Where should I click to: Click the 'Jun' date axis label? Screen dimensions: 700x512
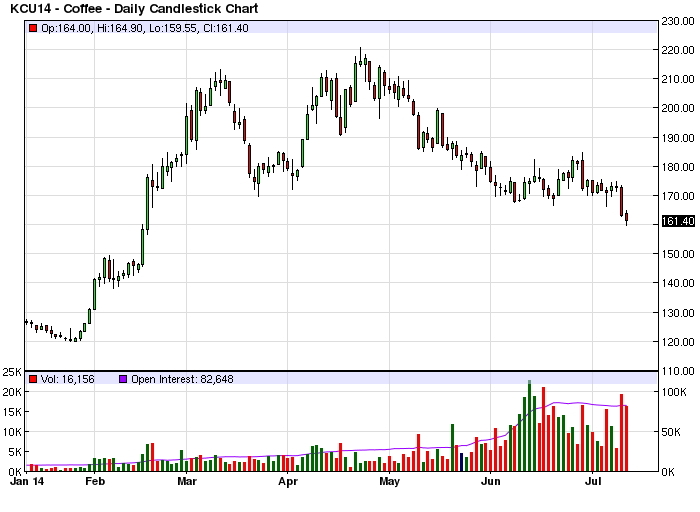[490, 481]
